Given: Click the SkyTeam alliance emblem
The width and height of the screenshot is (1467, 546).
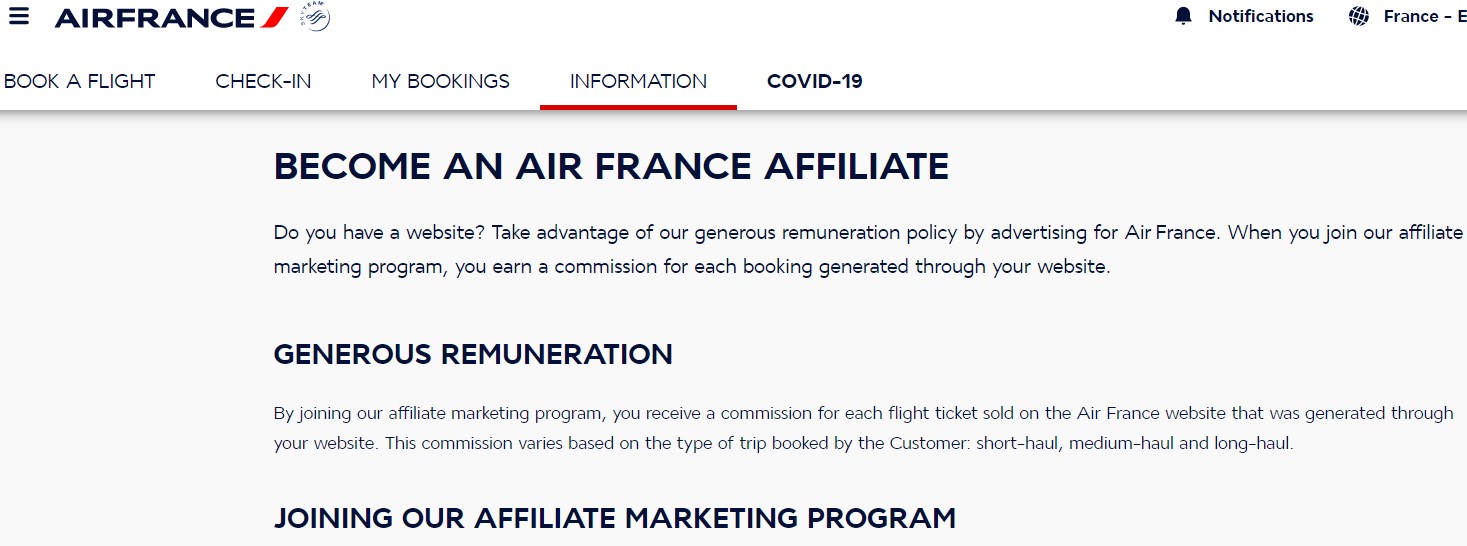Looking at the screenshot, I should point(315,17).
